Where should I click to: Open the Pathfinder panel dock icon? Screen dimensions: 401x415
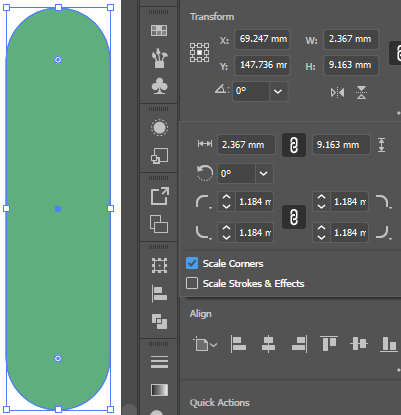click(x=159, y=321)
